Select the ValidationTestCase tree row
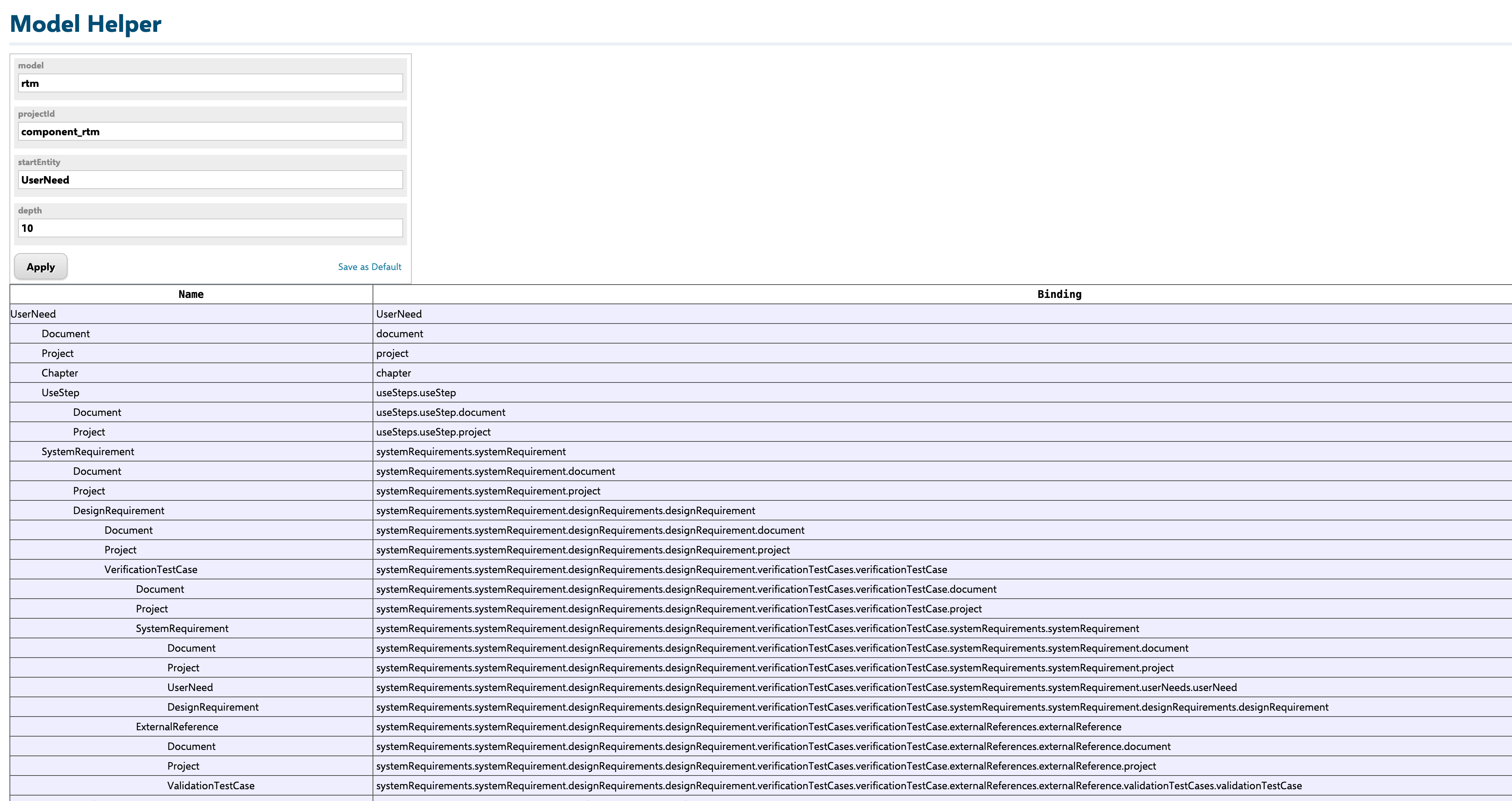1512x801 pixels. point(211,785)
